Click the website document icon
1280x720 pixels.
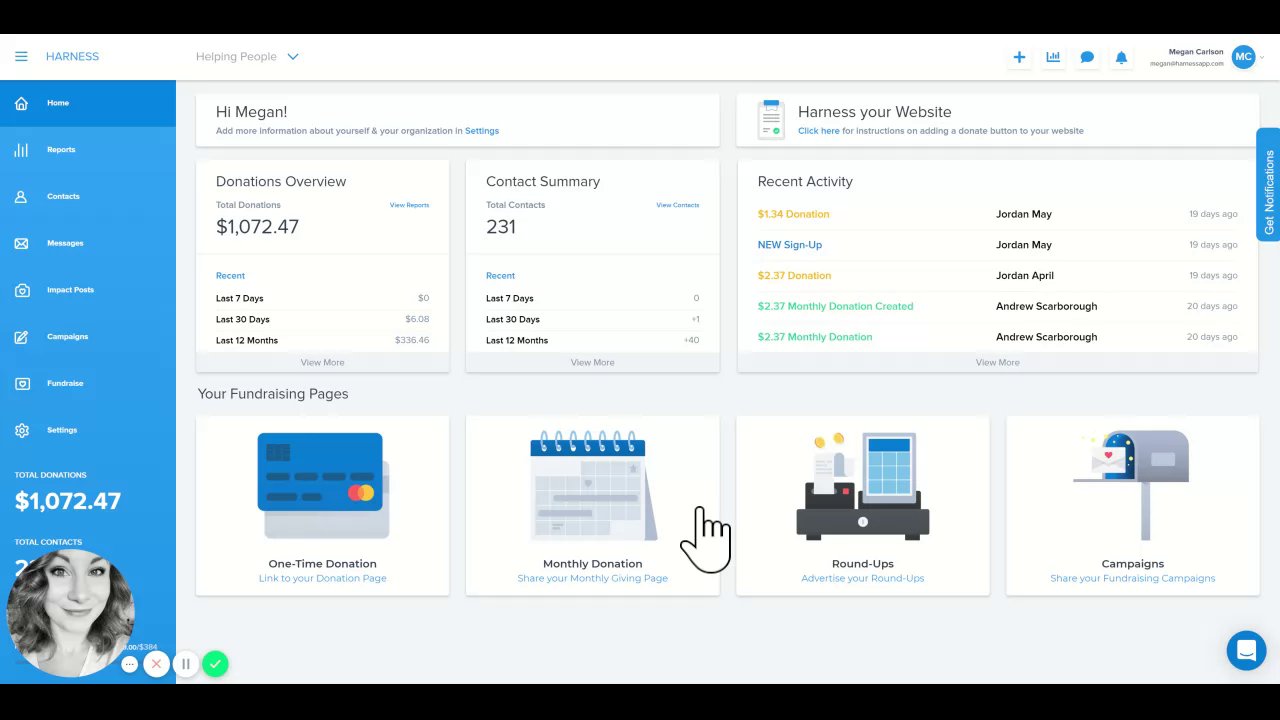tap(771, 120)
